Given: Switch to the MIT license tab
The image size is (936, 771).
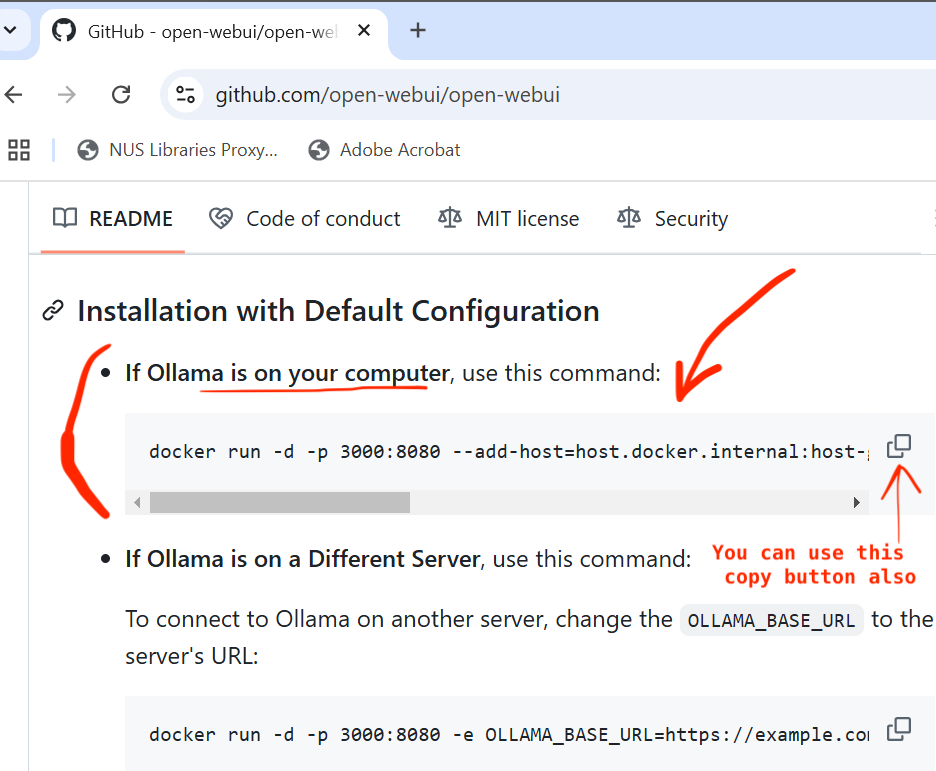Looking at the screenshot, I should pos(509,219).
